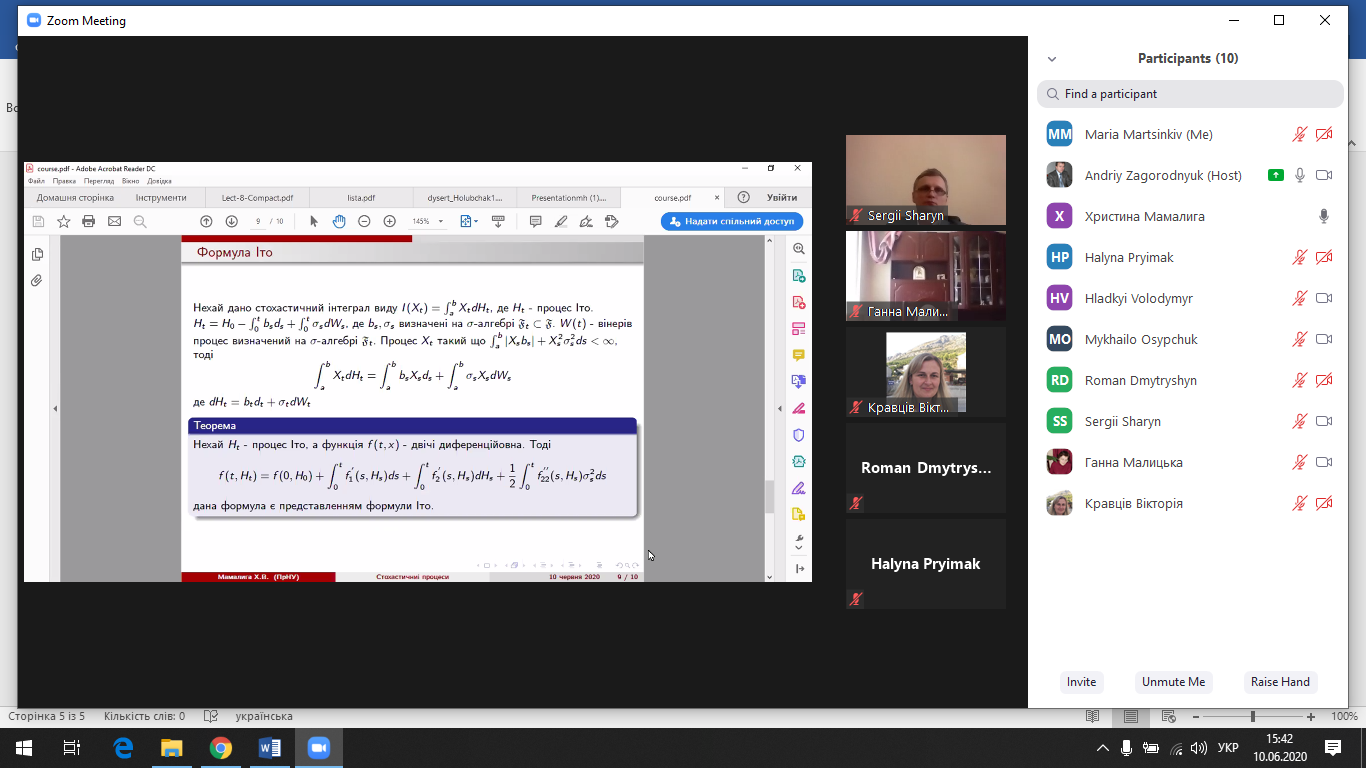Image resolution: width=1366 pixels, height=768 pixels.
Task: Open Google Chrome from taskbar
Action: [x=220, y=748]
